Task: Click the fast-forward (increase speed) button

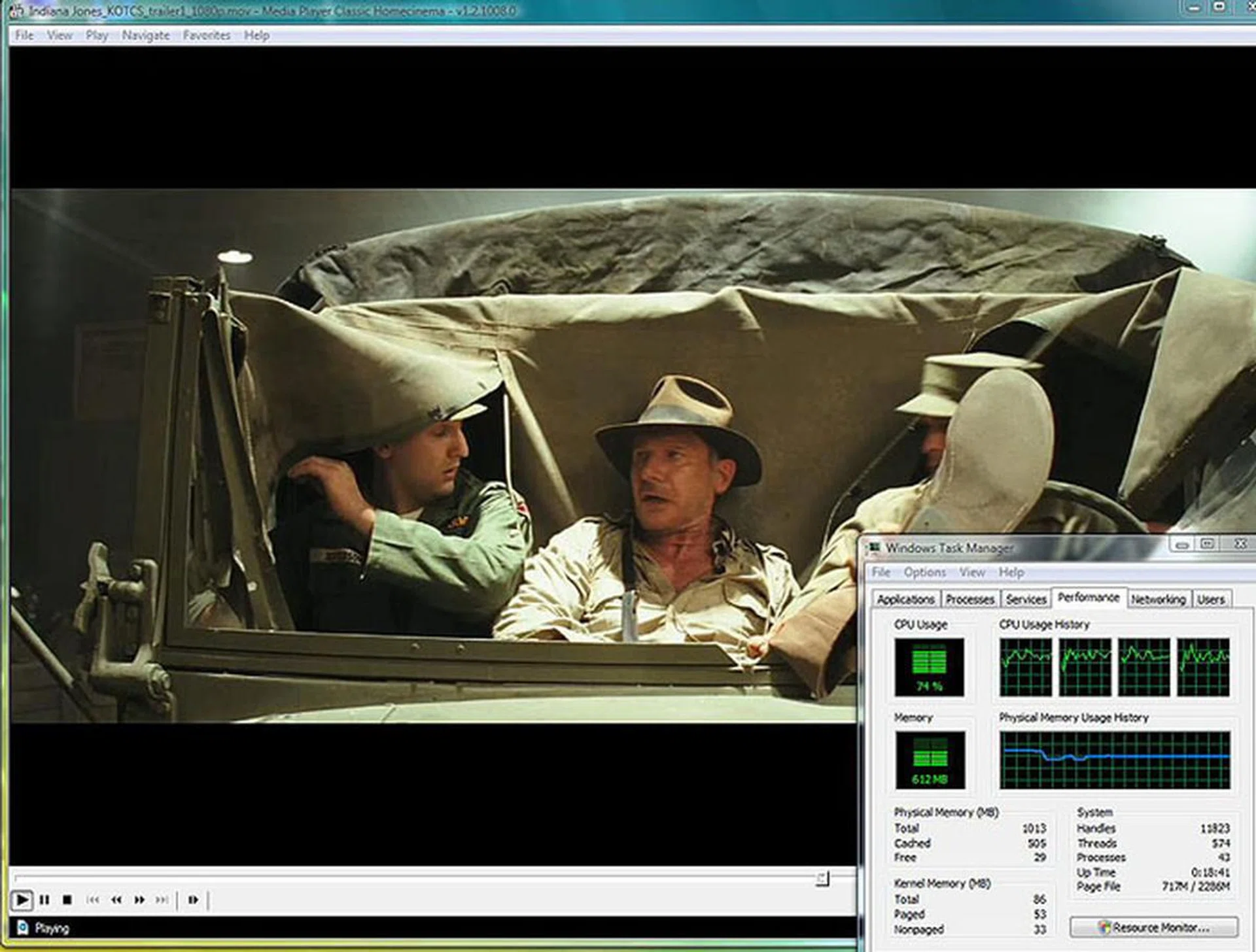Action: [x=139, y=900]
